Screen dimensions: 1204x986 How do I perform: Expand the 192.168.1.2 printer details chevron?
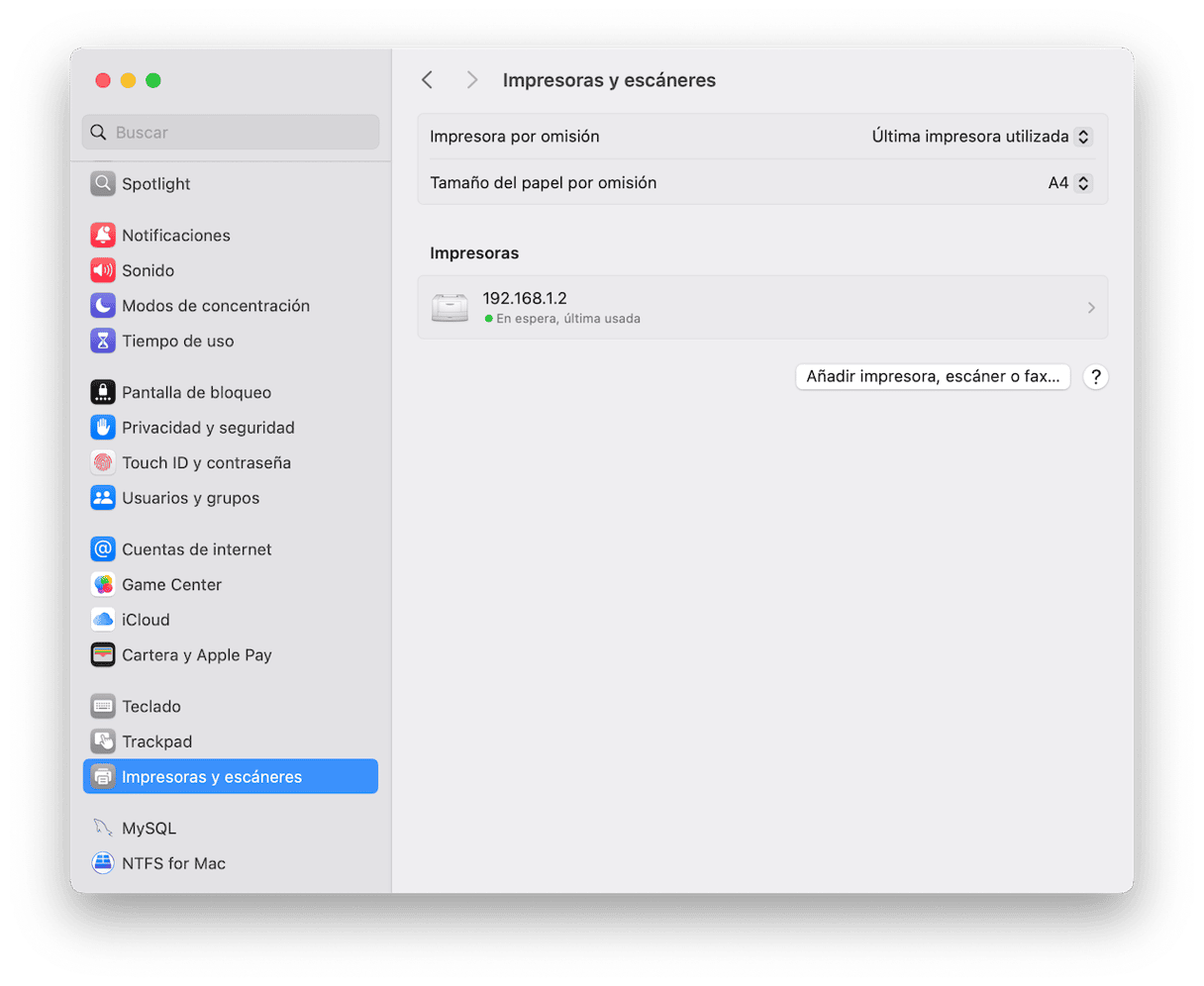[x=1090, y=308]
